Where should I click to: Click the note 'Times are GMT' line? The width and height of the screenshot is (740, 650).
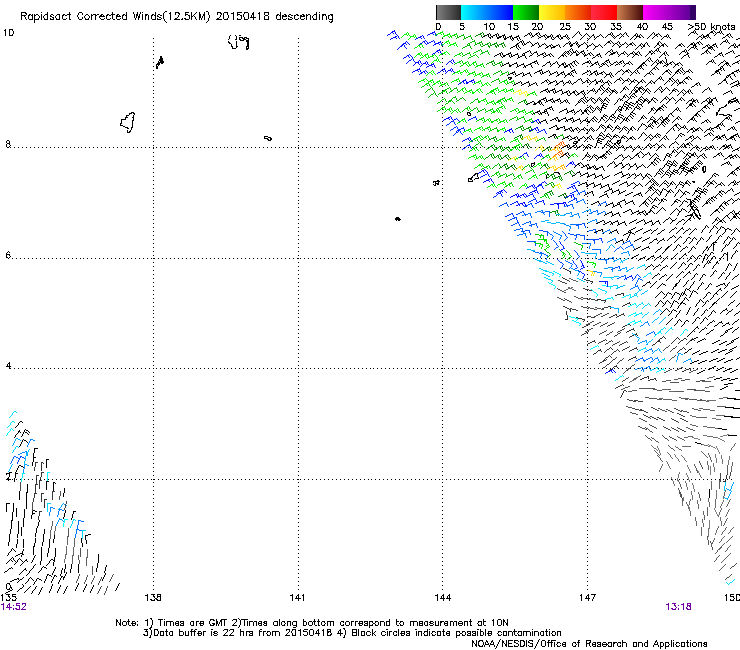[311, 623]
